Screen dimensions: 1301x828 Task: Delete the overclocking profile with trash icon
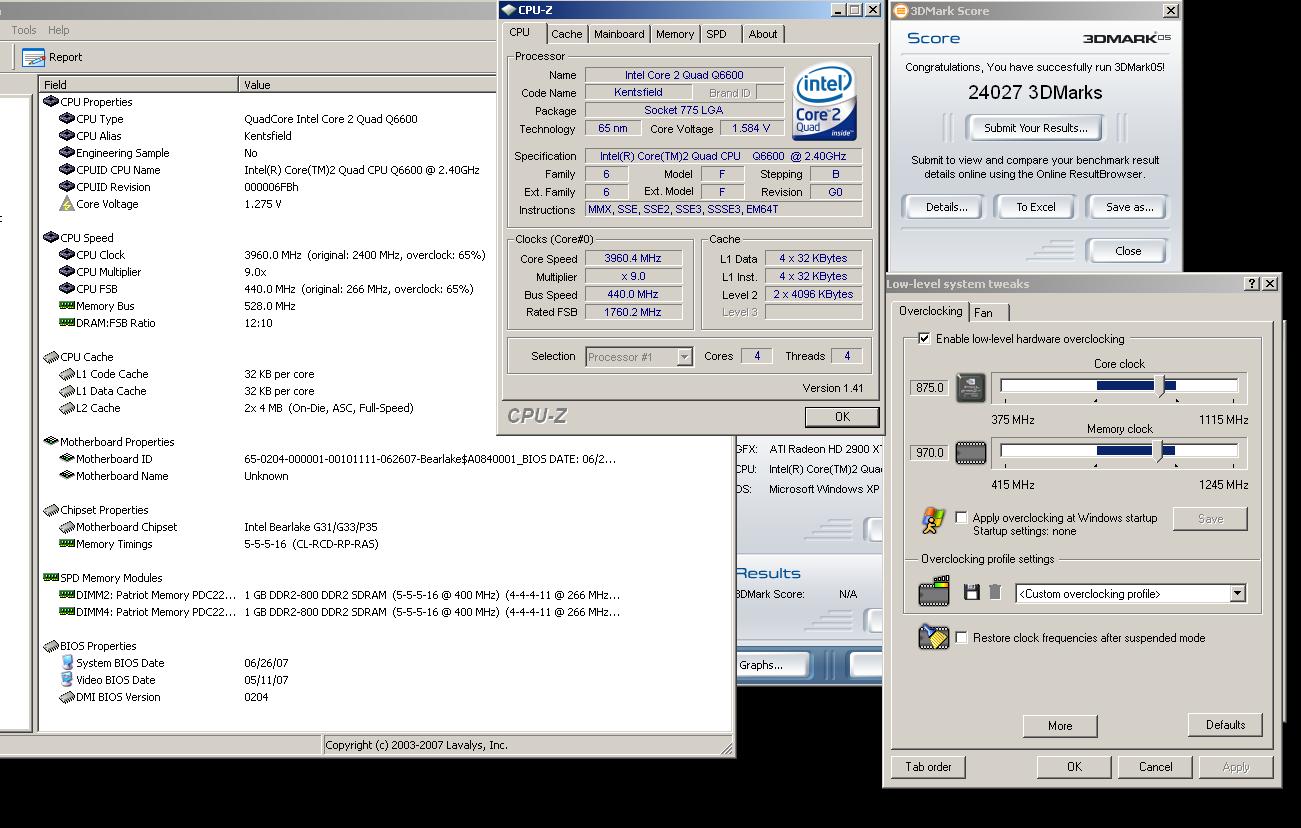pyautogui.click(x=995, y=593)
